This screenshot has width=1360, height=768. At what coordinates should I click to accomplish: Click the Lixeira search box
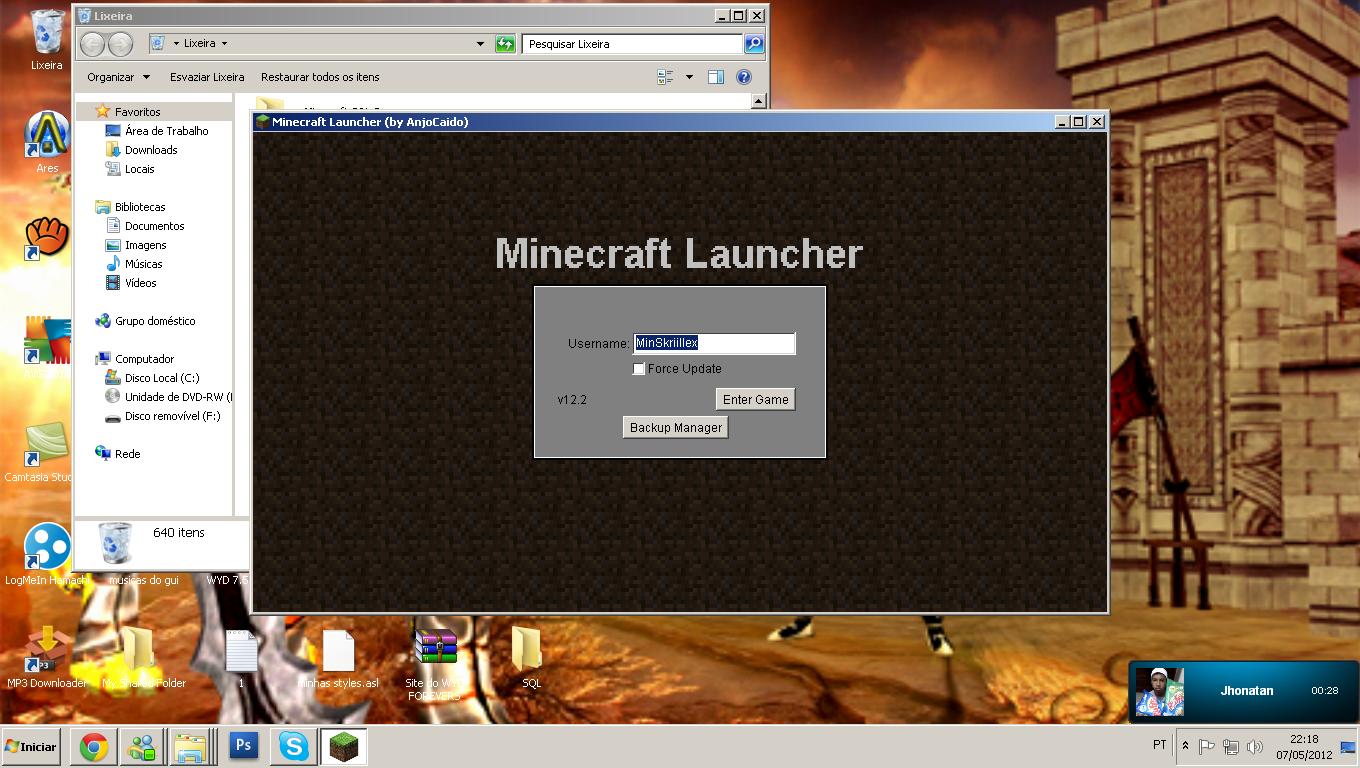[x=632, y=44]
